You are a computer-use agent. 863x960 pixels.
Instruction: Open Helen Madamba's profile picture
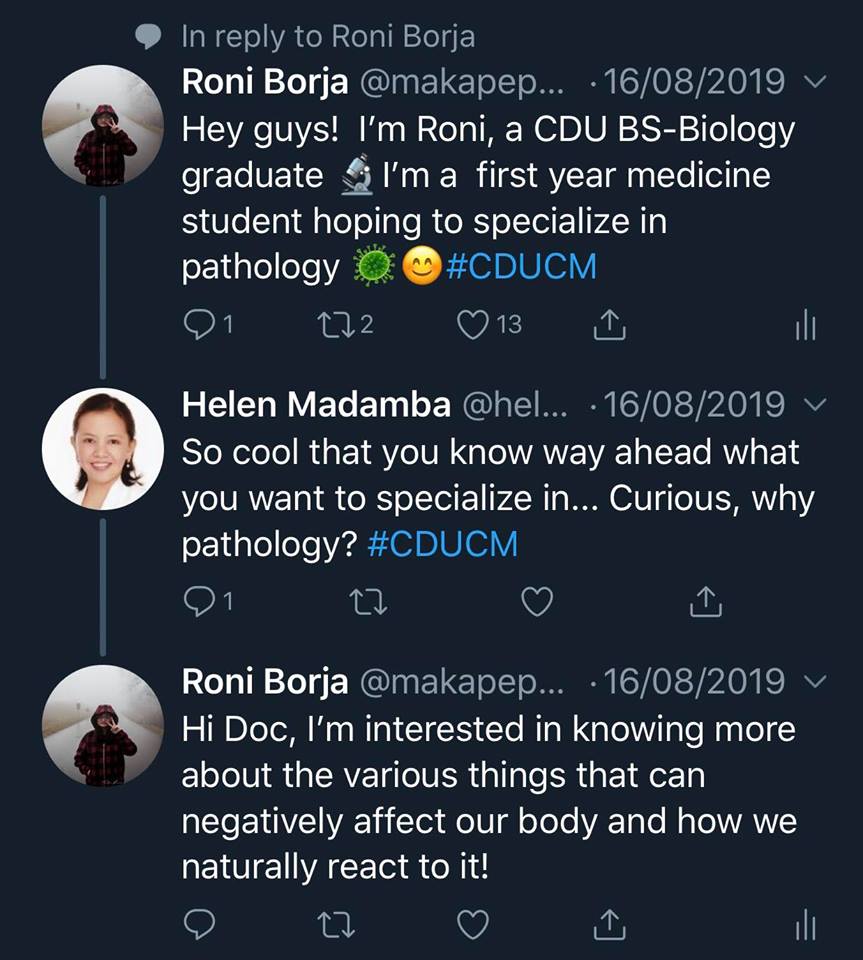[x=103, y=449]
